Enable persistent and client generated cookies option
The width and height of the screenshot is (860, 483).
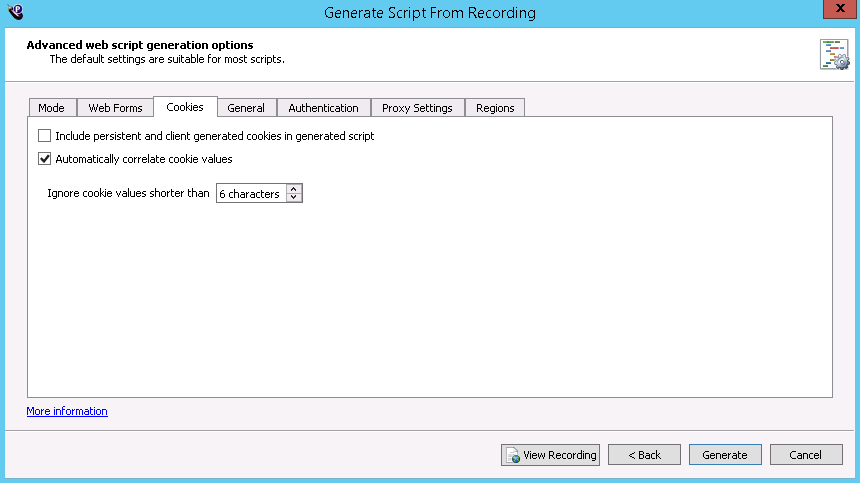point(44,136)
